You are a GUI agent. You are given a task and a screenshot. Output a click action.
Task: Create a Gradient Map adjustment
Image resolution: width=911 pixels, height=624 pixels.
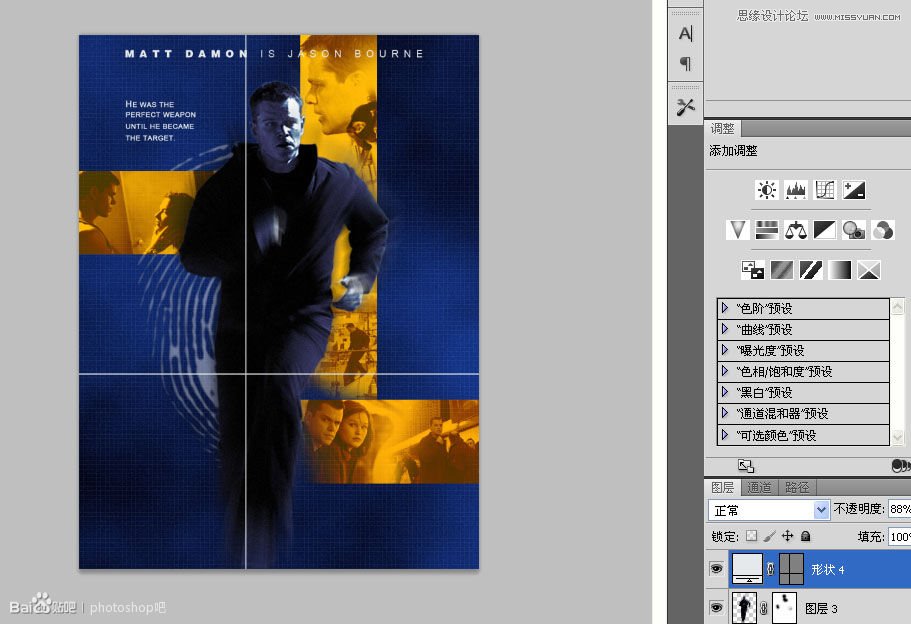pyautogui.click(x=838, y=269)
